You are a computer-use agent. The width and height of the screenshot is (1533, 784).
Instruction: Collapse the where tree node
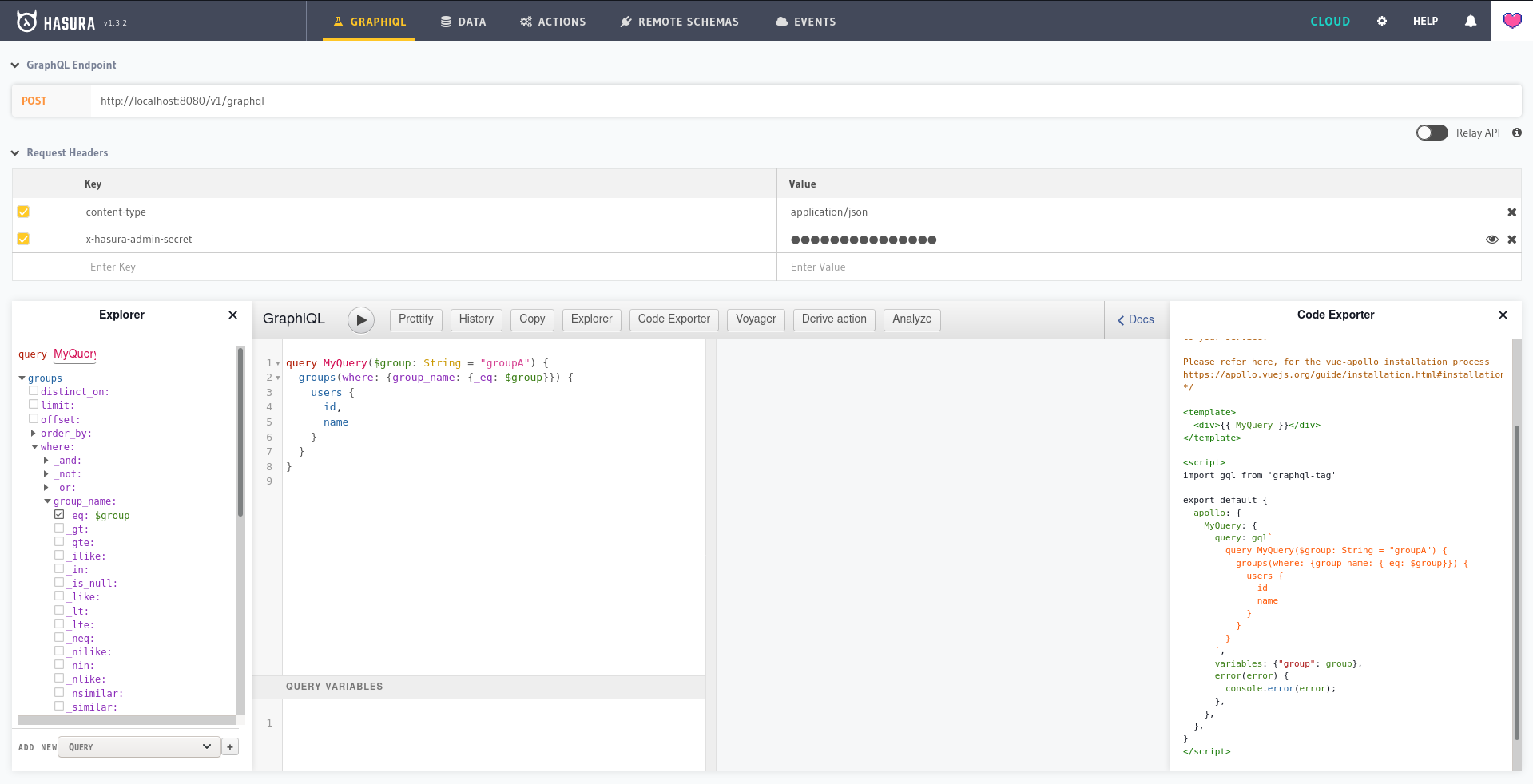(34, 447)
